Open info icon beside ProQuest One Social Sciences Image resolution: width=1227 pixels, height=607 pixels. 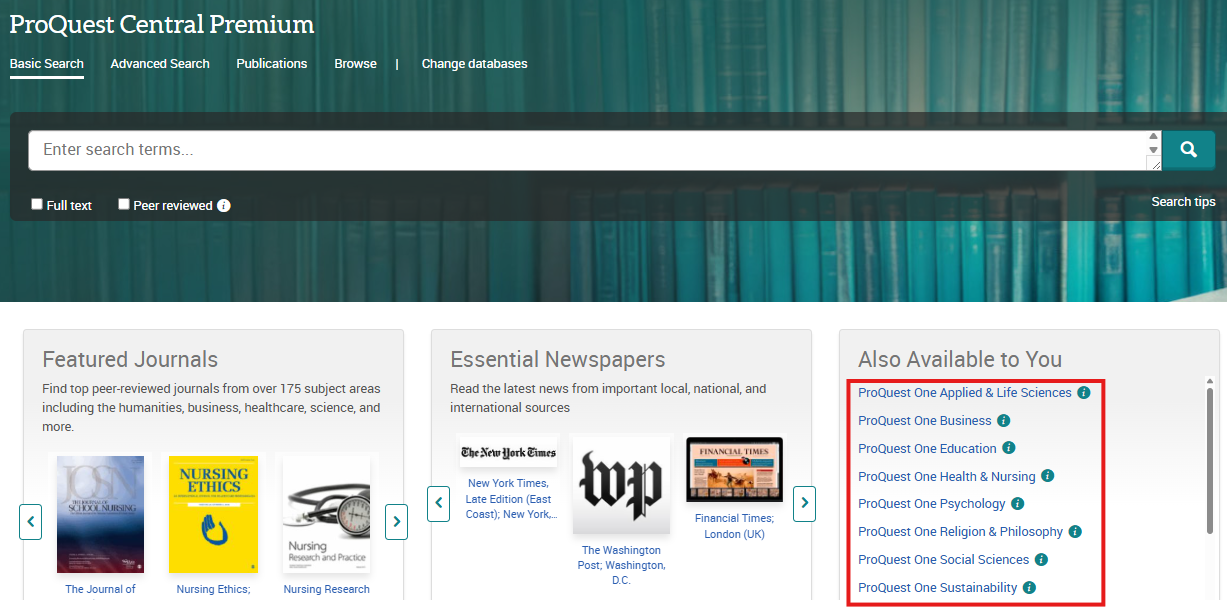[x=1041, y=560]
